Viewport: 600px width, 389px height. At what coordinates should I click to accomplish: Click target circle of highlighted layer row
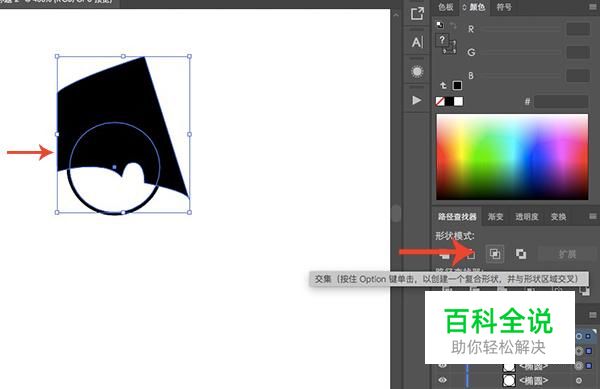(x=579, y=336)
